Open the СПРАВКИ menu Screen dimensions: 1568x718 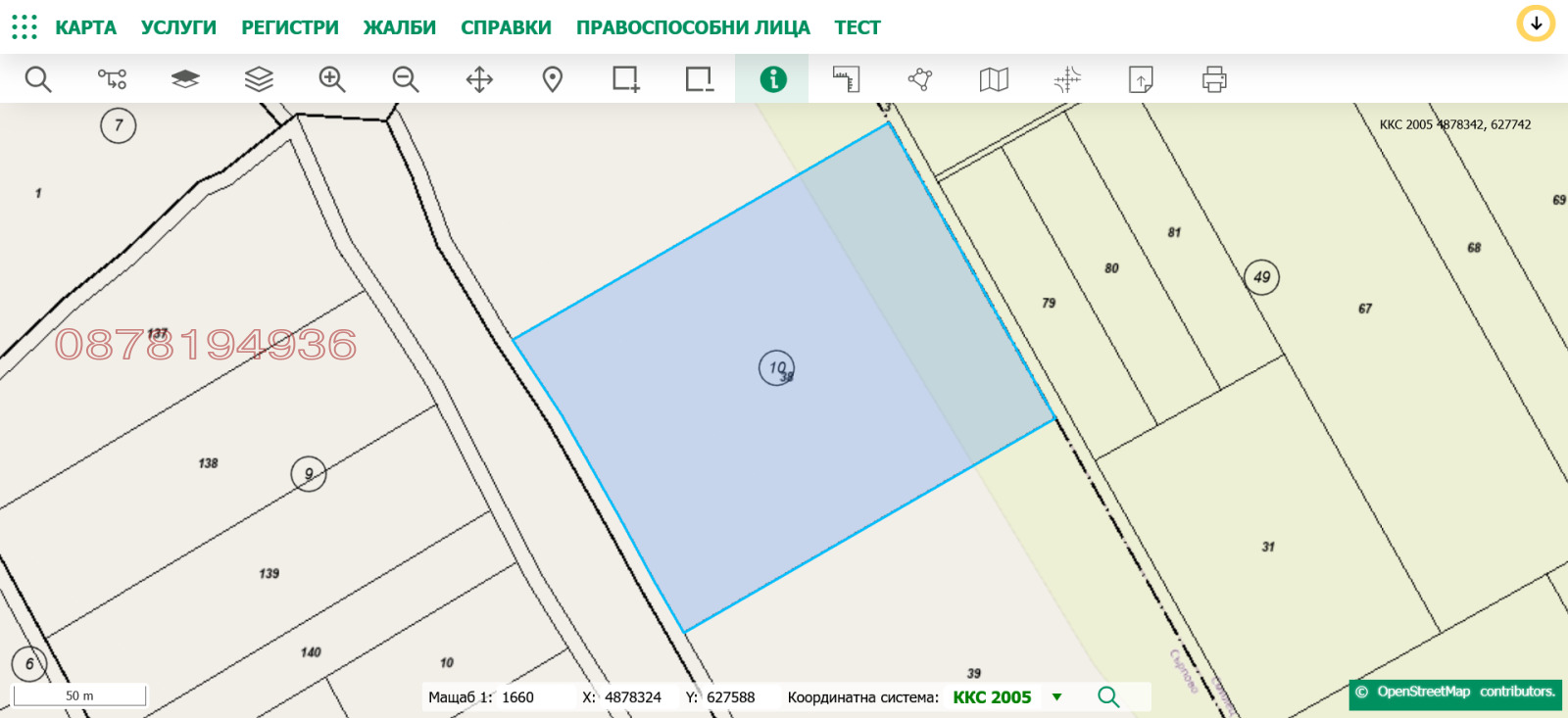coord(506,27)
